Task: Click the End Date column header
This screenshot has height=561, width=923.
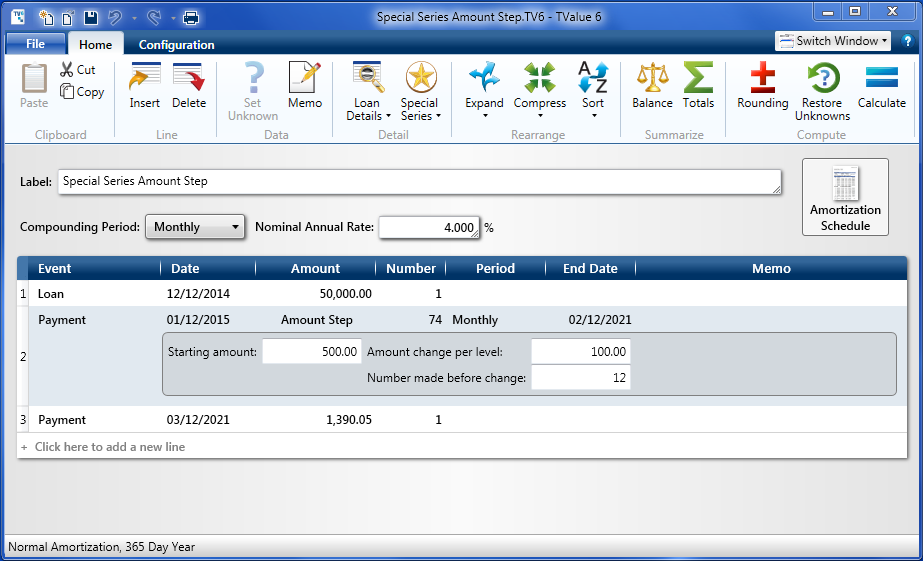Action: tap(590, 268)
